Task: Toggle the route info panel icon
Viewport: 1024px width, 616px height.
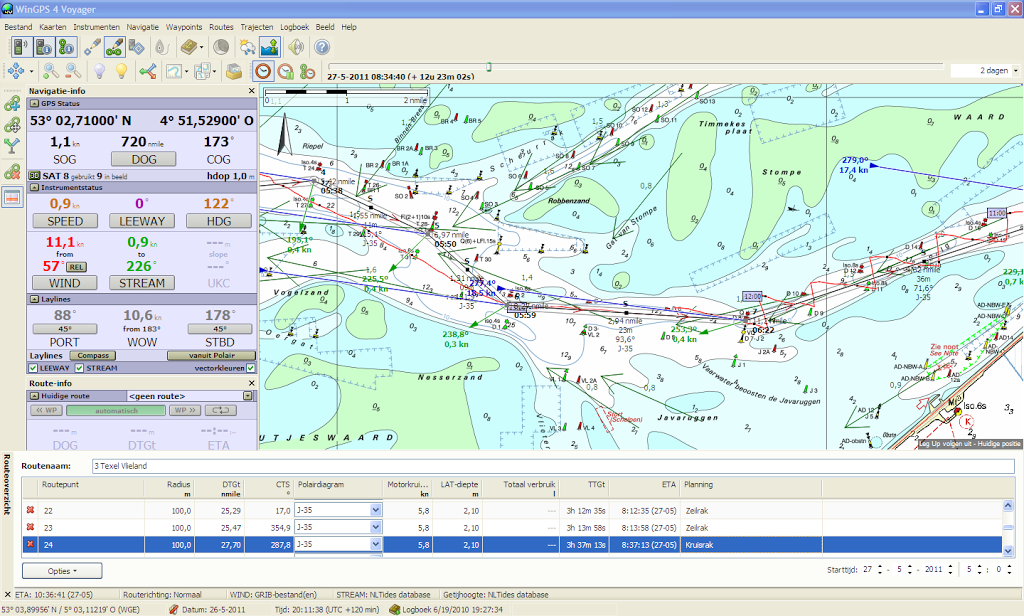Action: point(66,47)
